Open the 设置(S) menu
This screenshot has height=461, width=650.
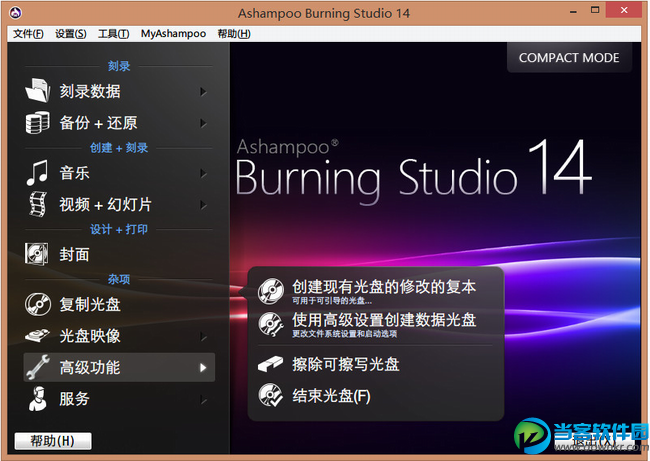pyautogui.click(x=71, y=34)
